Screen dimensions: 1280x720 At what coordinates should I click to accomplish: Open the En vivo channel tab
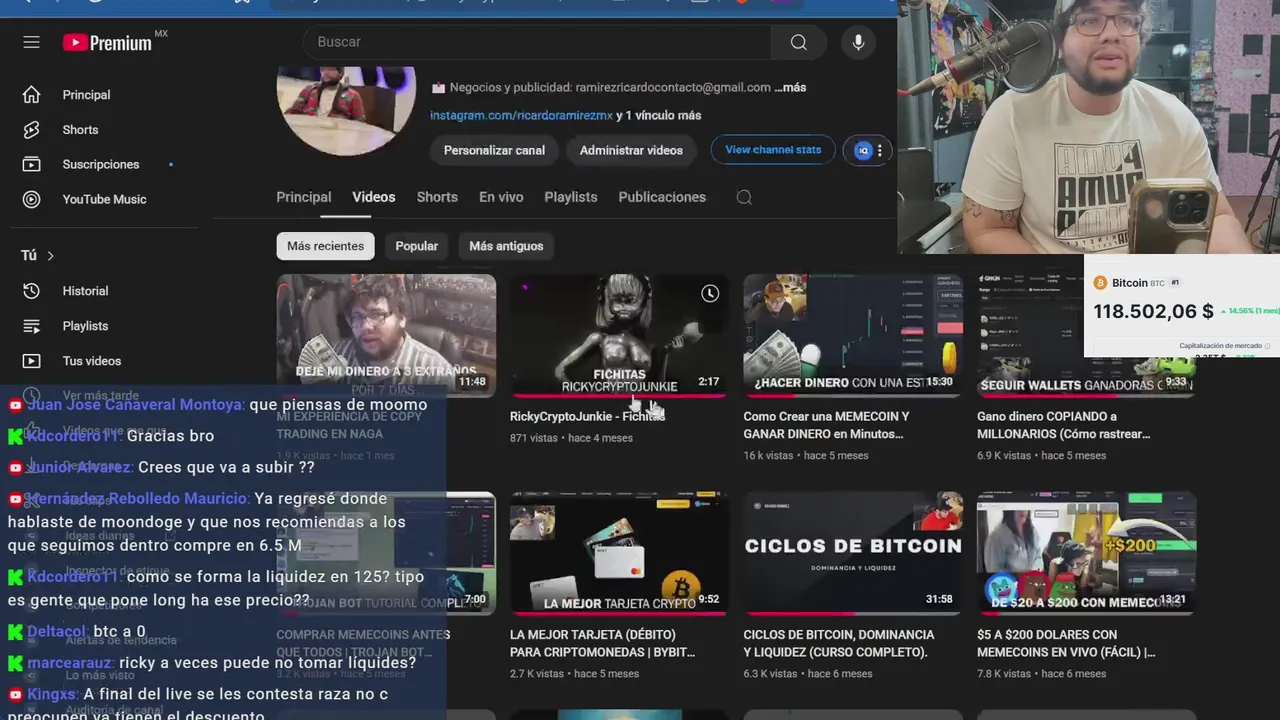(501, 197)
